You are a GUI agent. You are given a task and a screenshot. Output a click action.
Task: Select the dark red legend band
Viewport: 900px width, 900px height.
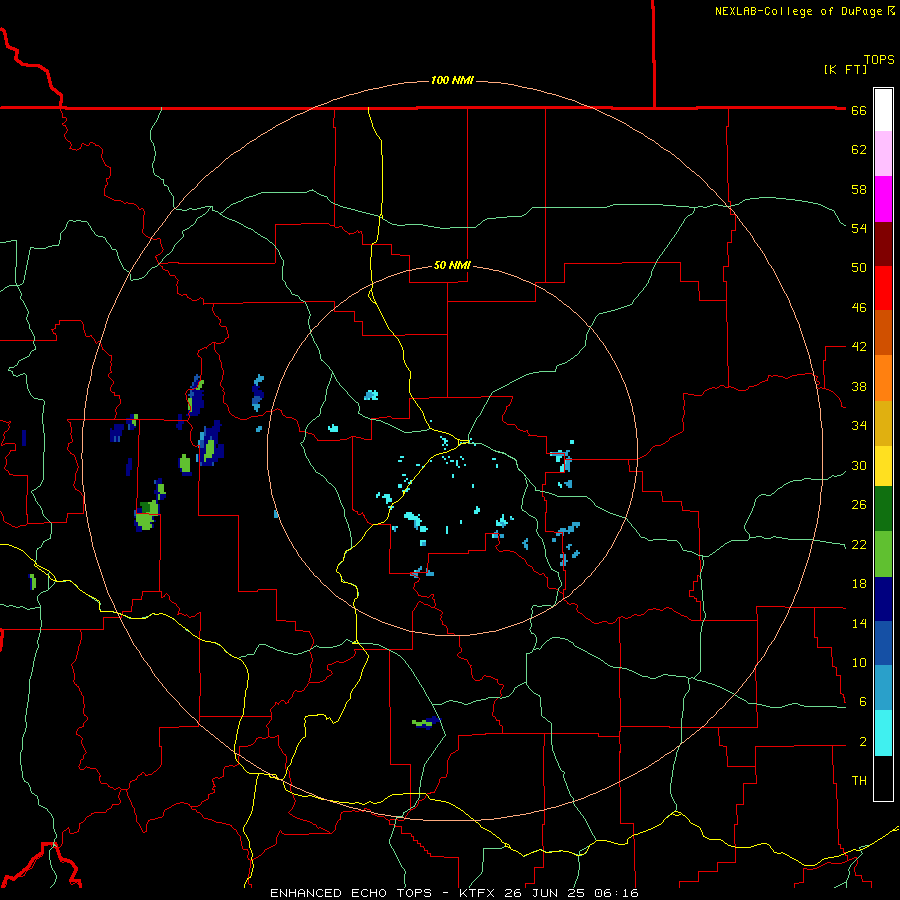click(x=883, y=244)
